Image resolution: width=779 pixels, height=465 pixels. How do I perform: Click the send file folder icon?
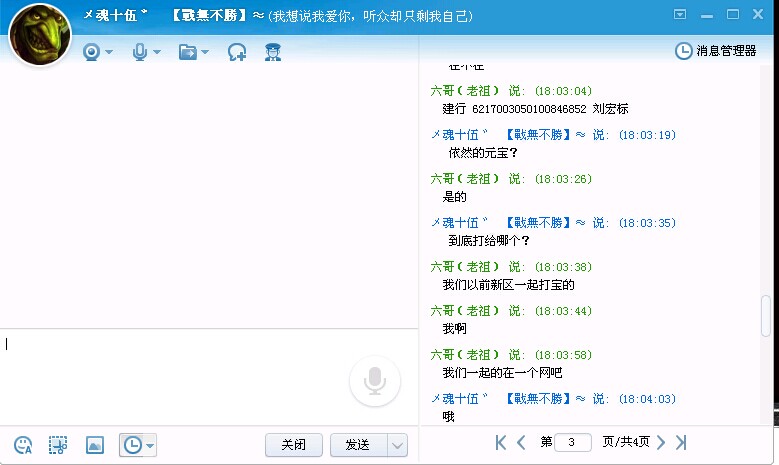coord(187,52)
